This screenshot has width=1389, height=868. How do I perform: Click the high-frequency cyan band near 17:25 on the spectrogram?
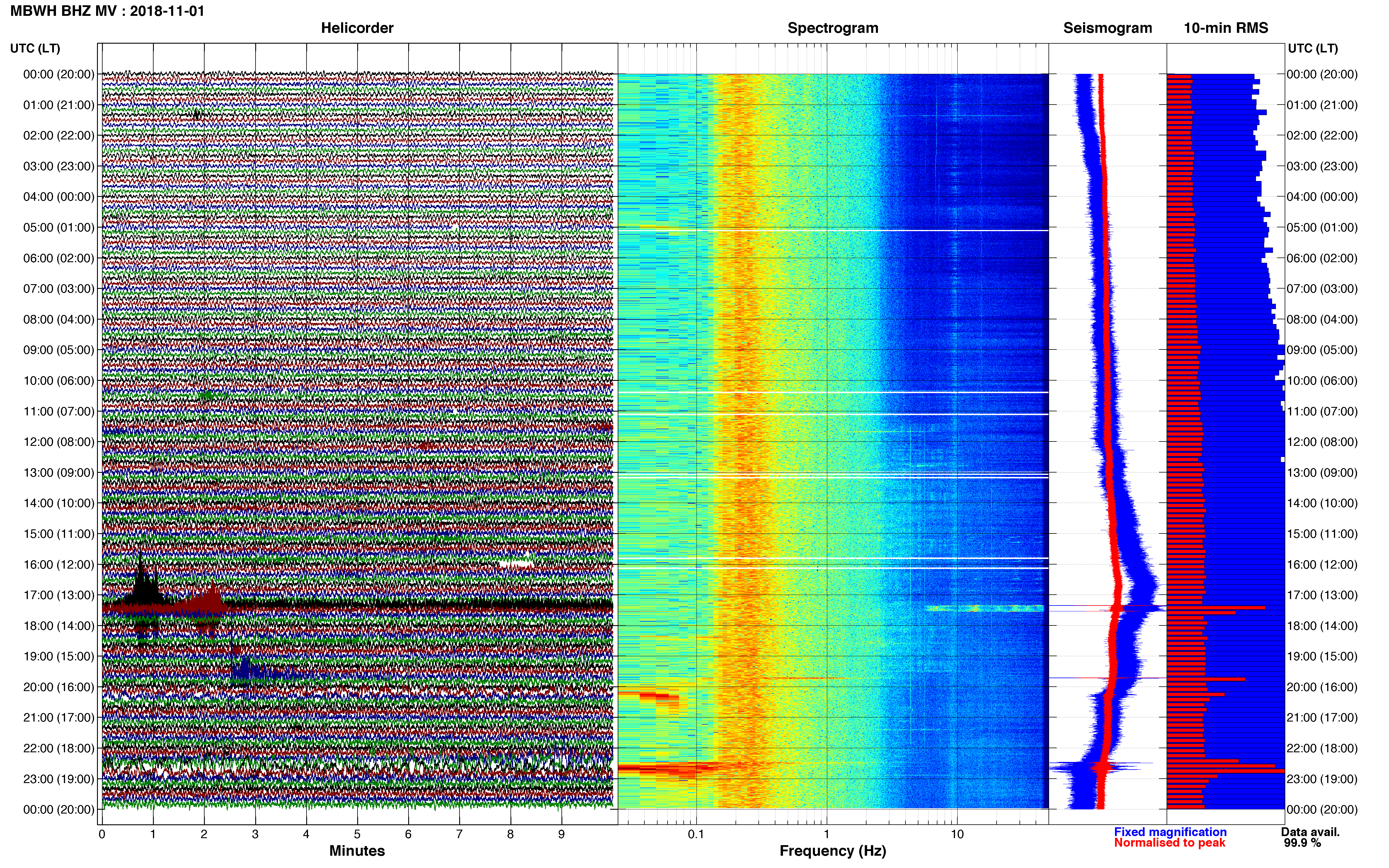984,608
